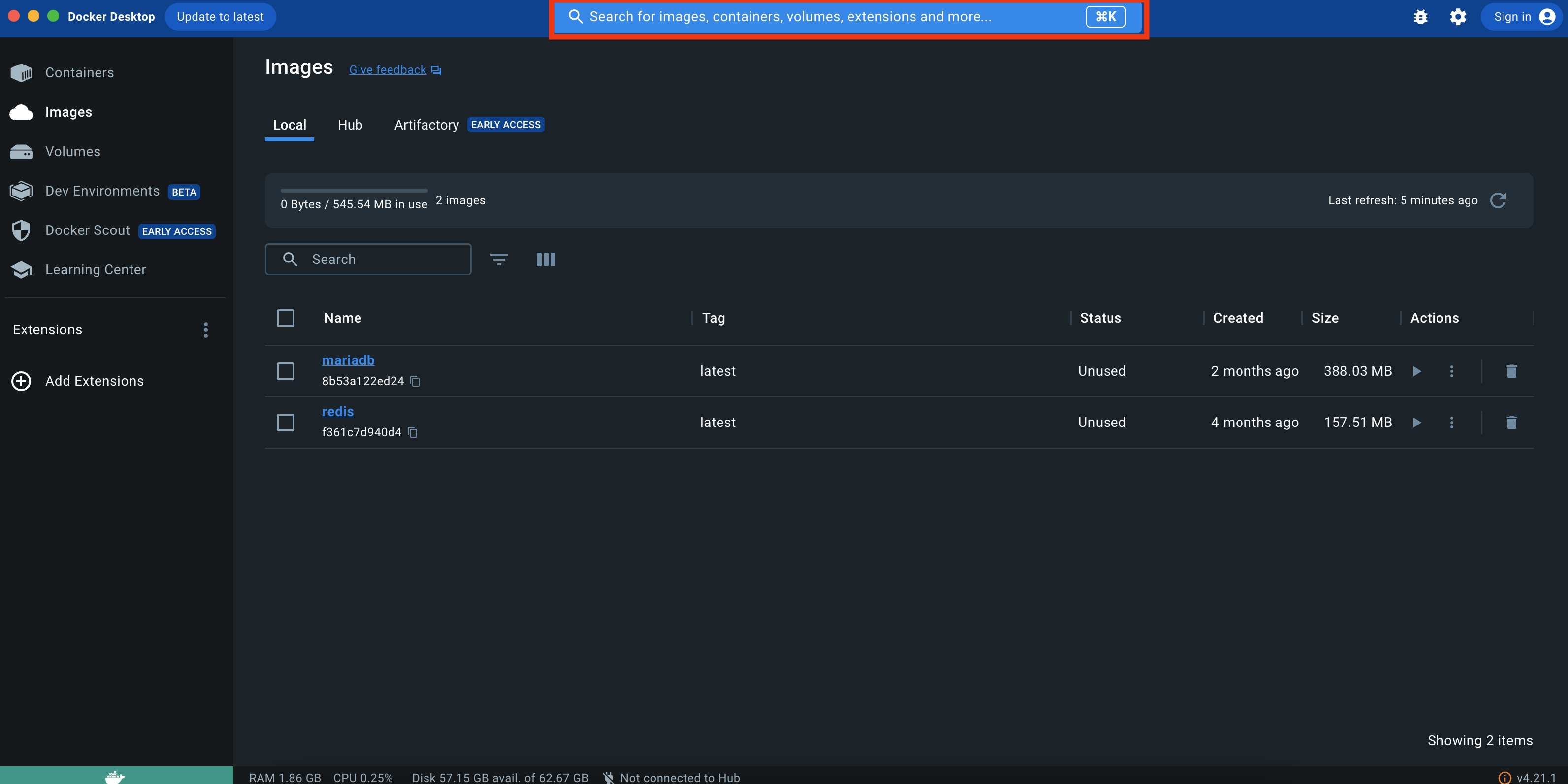Expand the redis image actions menu
This screenshot has width=1568, height=784.
coord(1451,421)
